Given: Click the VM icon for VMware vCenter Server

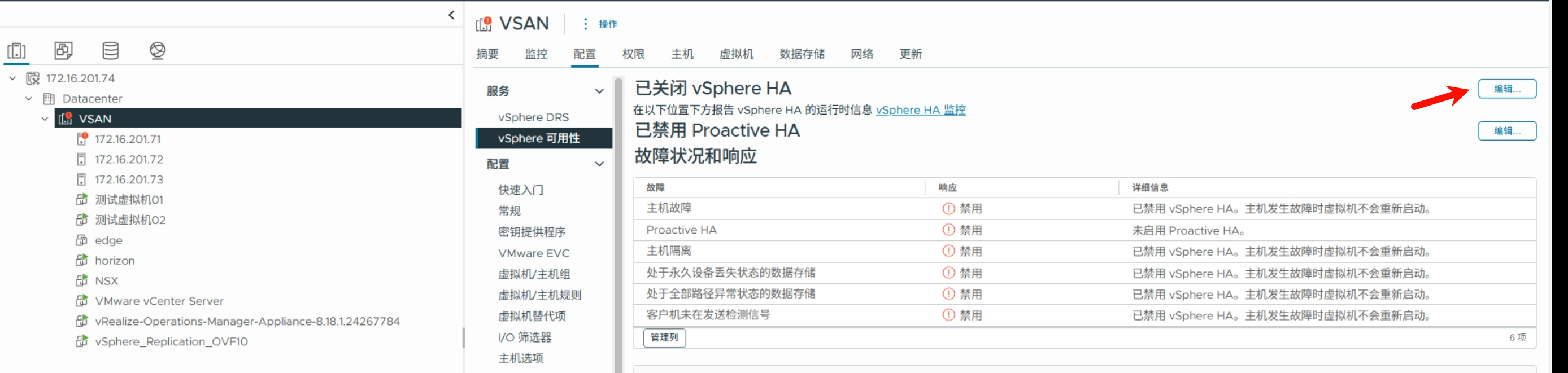Looking at the screenshot, I should click(x=81, y=301).
